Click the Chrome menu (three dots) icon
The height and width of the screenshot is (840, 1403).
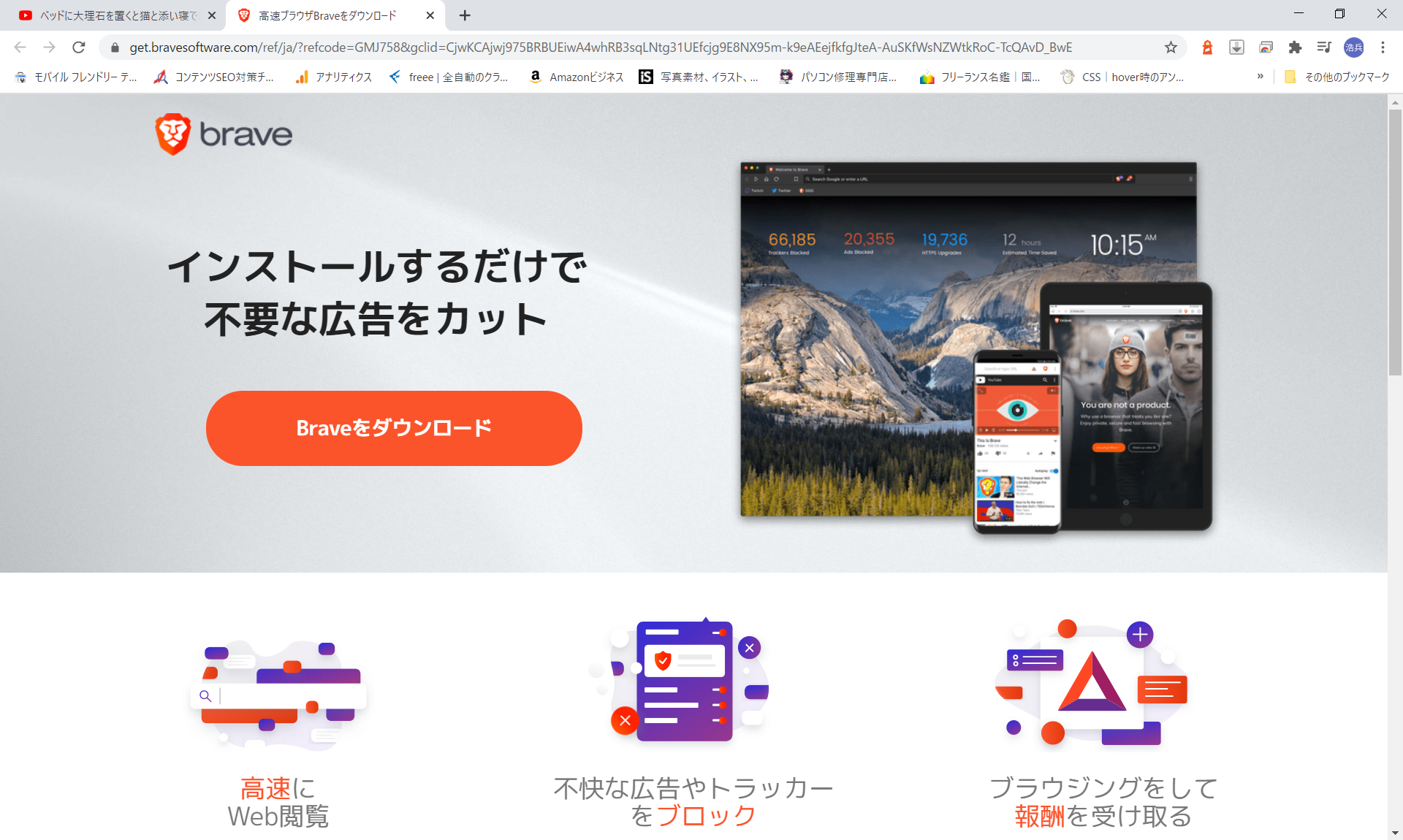coord(1383,47)
